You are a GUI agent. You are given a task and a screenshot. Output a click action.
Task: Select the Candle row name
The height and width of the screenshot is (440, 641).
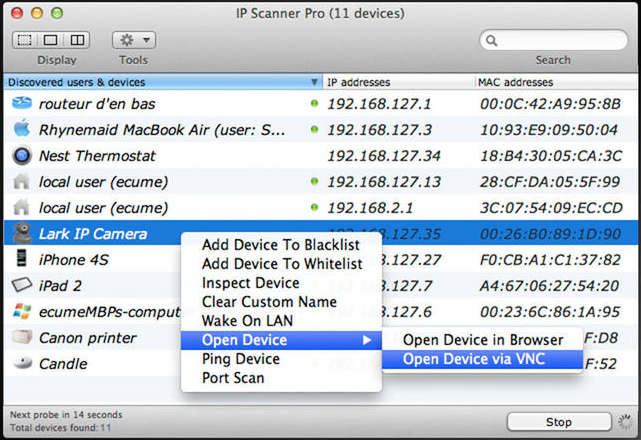click(x=63, y=364)
